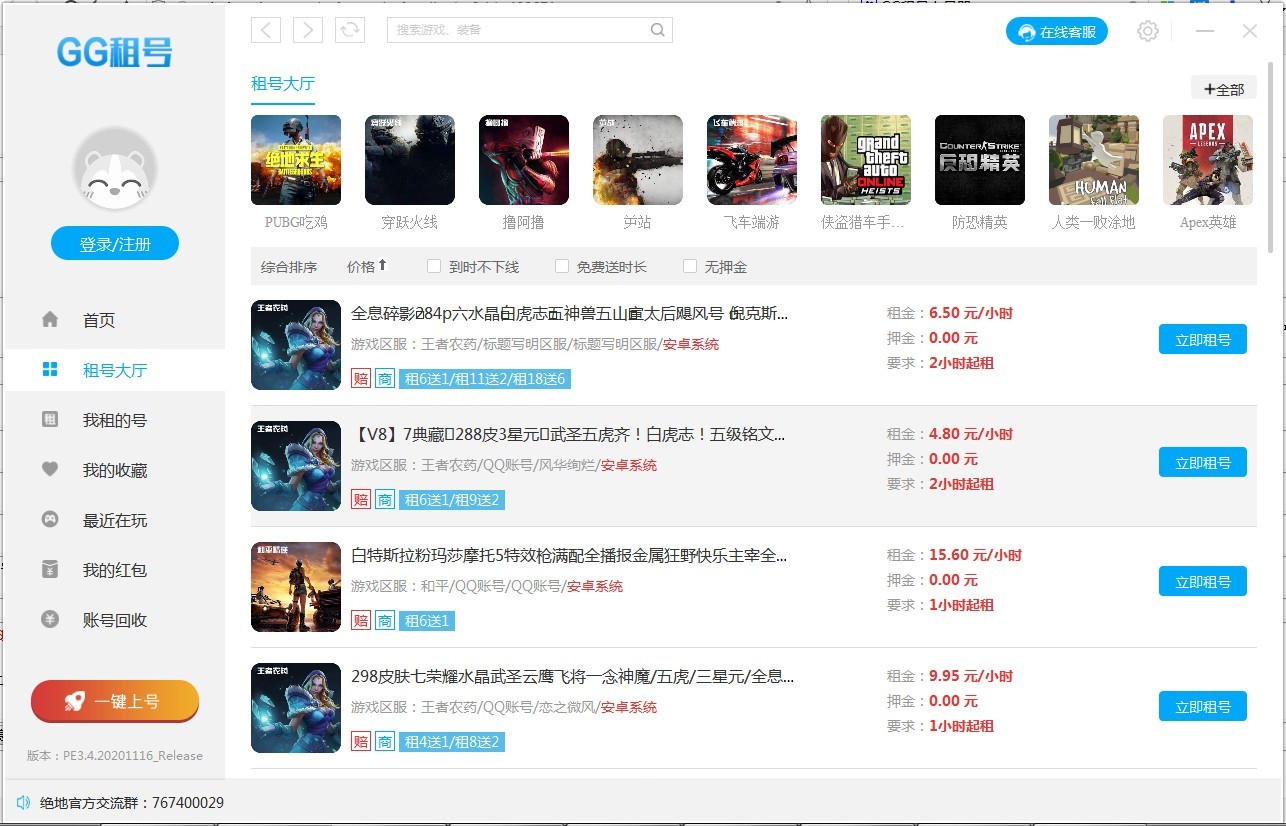Enable the 免费送时长 checkbox
Screen dimensions: 1286x826
(562, 266)
